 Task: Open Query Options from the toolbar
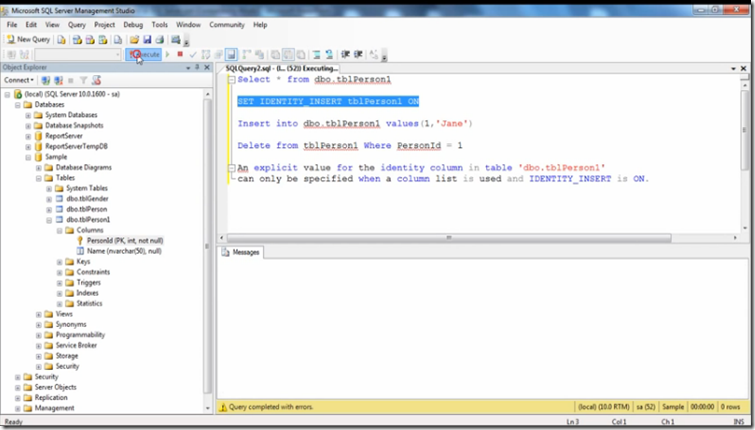(219, 54)
